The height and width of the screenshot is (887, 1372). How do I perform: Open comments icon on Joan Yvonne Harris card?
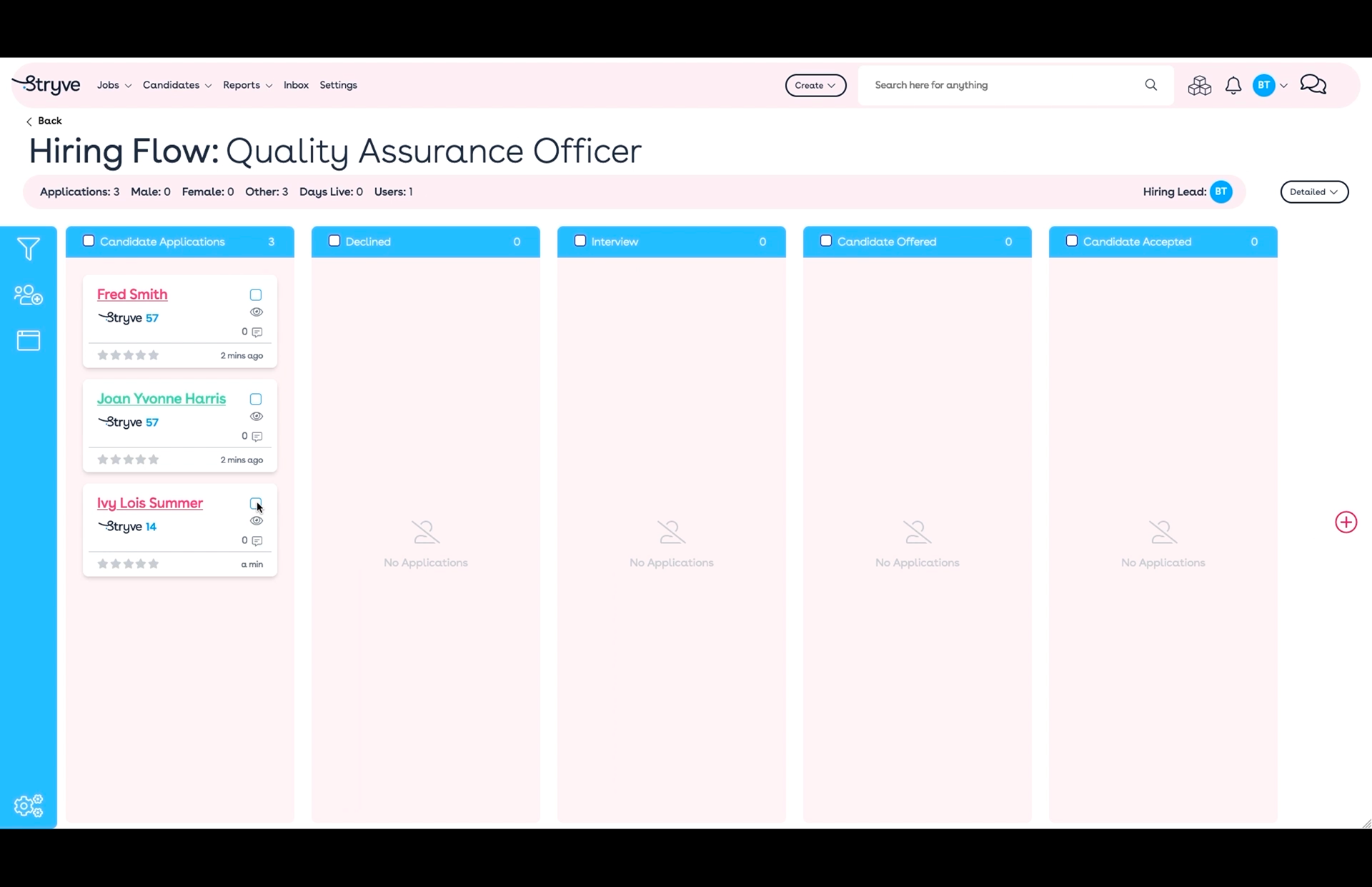pyautogui.click(x=257, y=436)
